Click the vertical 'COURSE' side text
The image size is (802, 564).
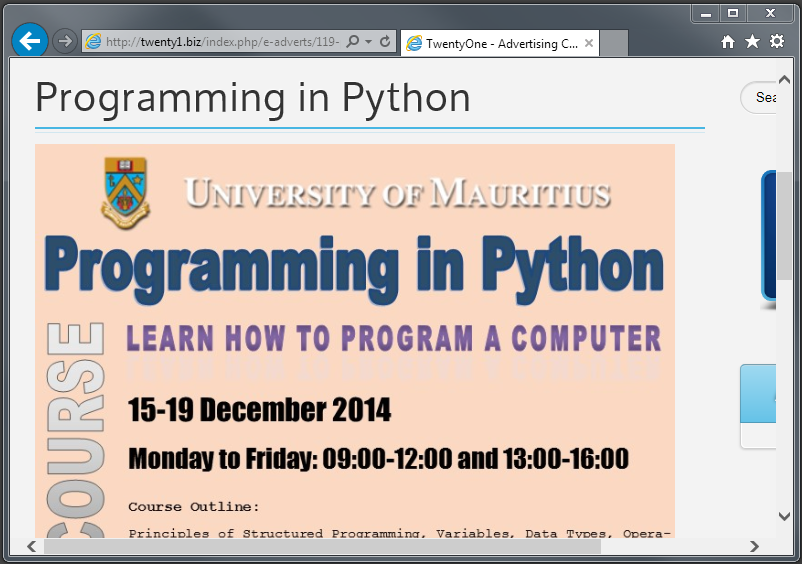pos(76,430)
